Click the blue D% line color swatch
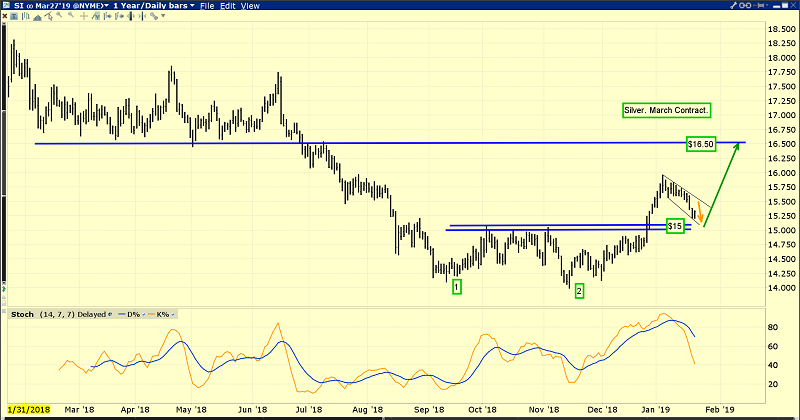Screen dimensions: 800x420 point(121,314)
